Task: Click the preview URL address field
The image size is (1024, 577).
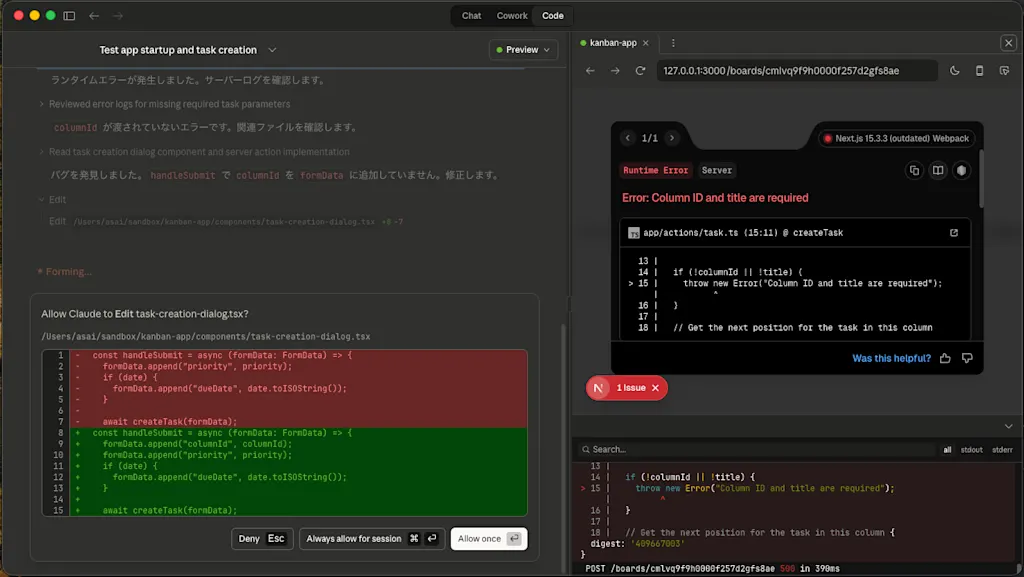Action: pyautogui.click(x=797, y=70)
